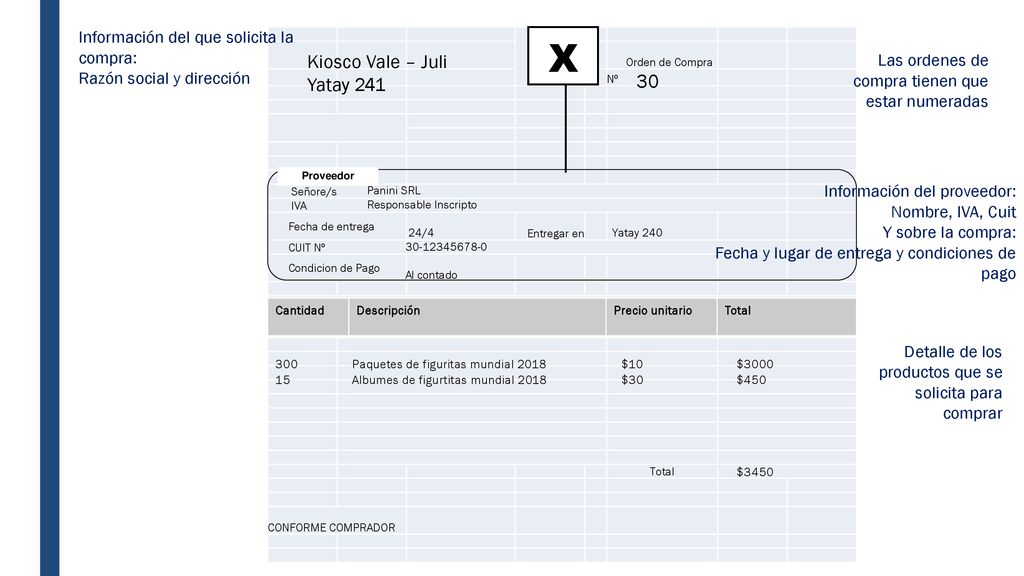
Task: Click the Orden de Compra title
Action: click(669, 63)
